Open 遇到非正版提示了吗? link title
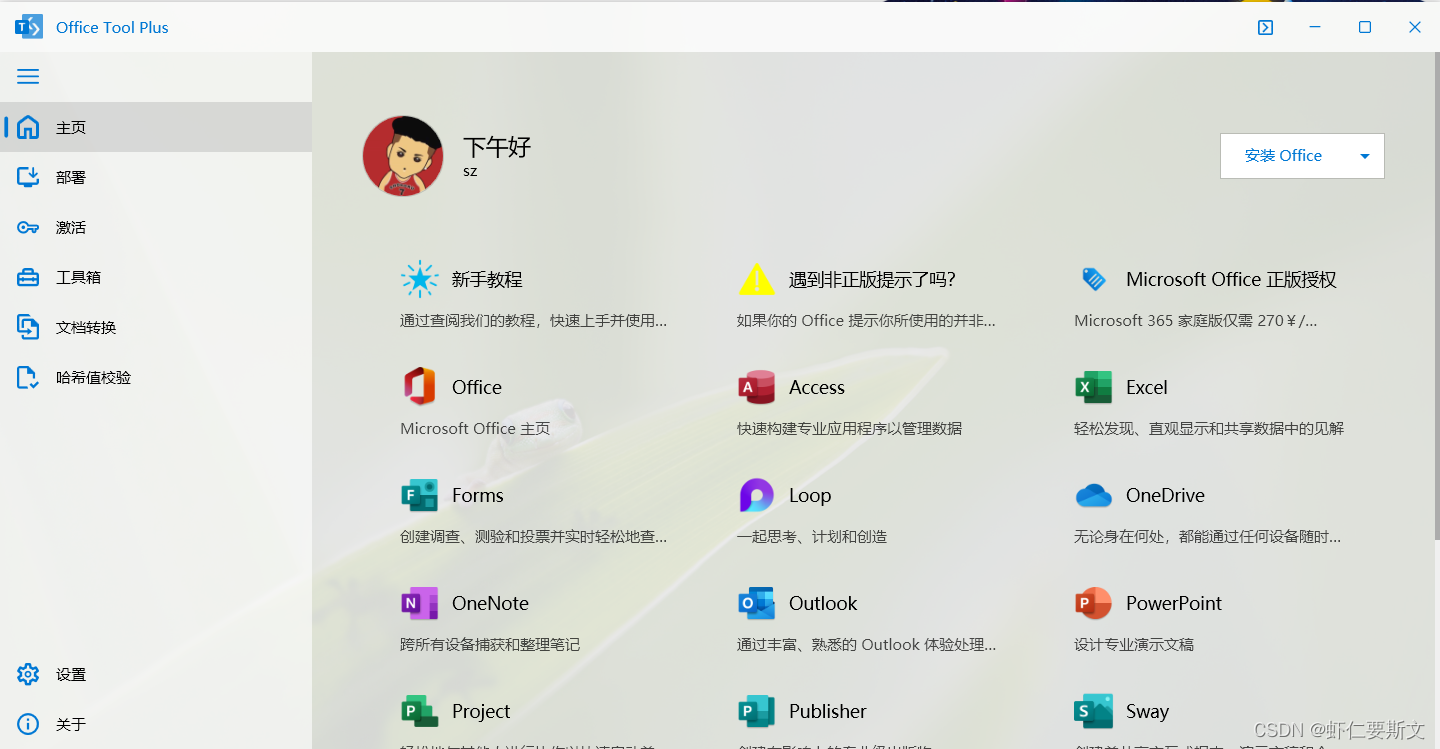The image size is (1440, 749). (872, 279)
